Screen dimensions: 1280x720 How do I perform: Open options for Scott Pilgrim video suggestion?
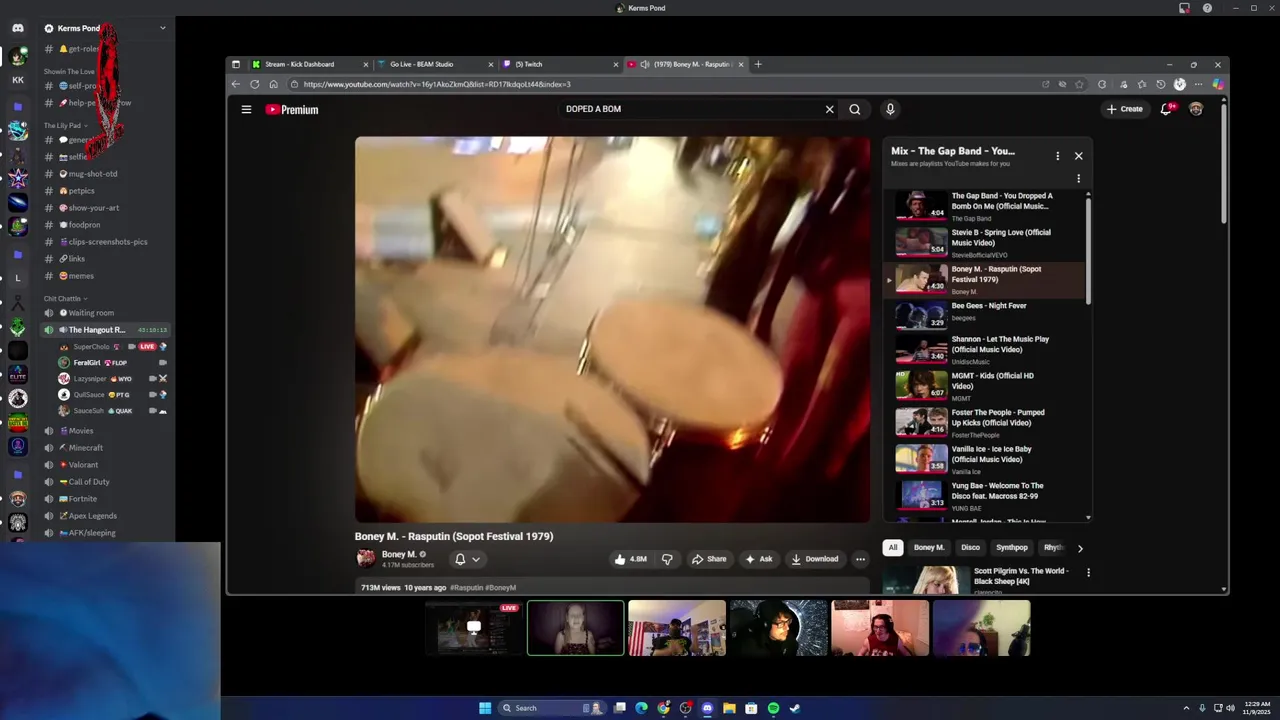[1088, 573]
